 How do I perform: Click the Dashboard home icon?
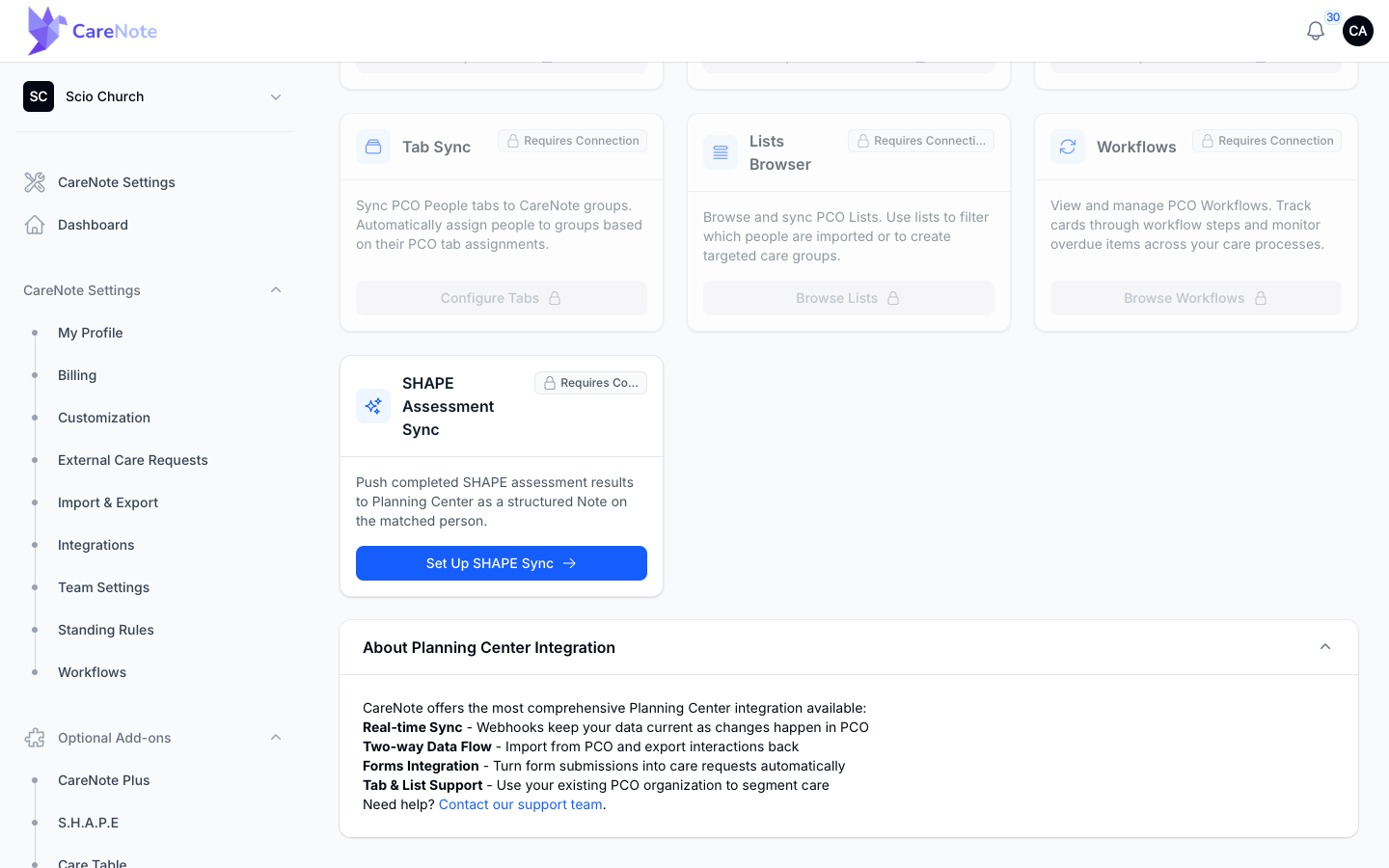35,225
